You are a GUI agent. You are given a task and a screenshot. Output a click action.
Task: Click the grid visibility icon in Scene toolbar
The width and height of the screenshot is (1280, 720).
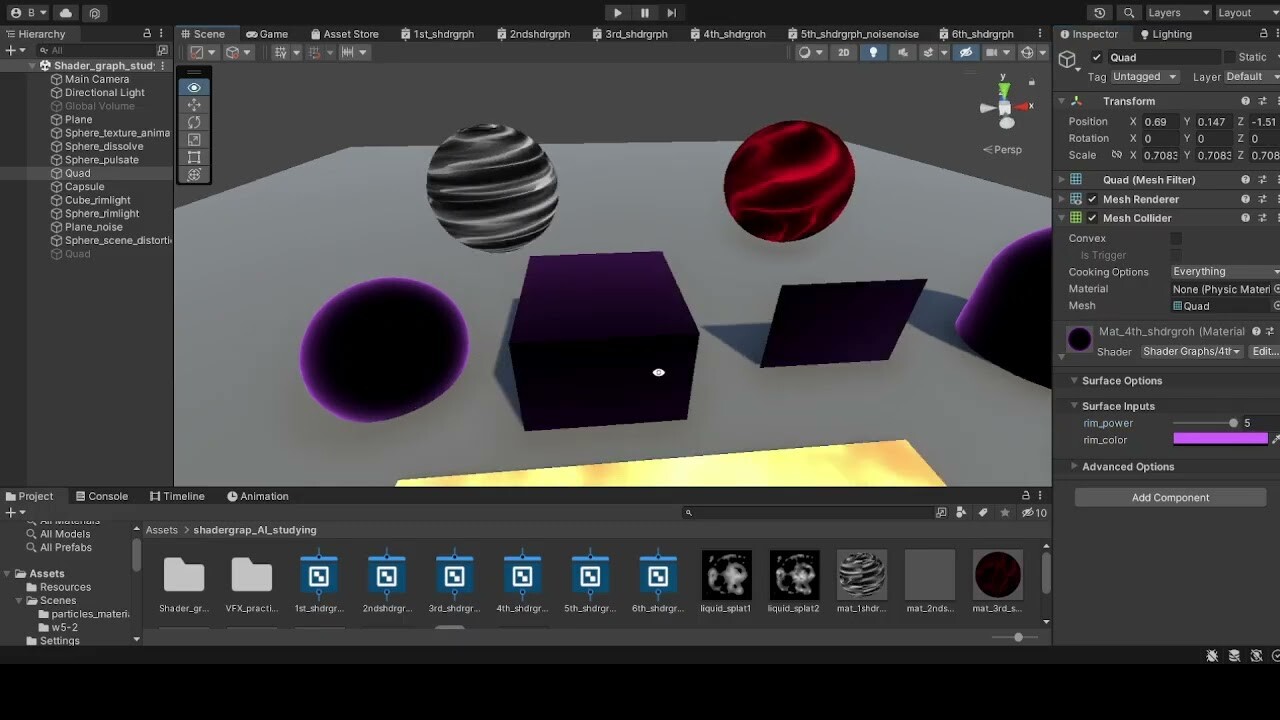point(280,52)
